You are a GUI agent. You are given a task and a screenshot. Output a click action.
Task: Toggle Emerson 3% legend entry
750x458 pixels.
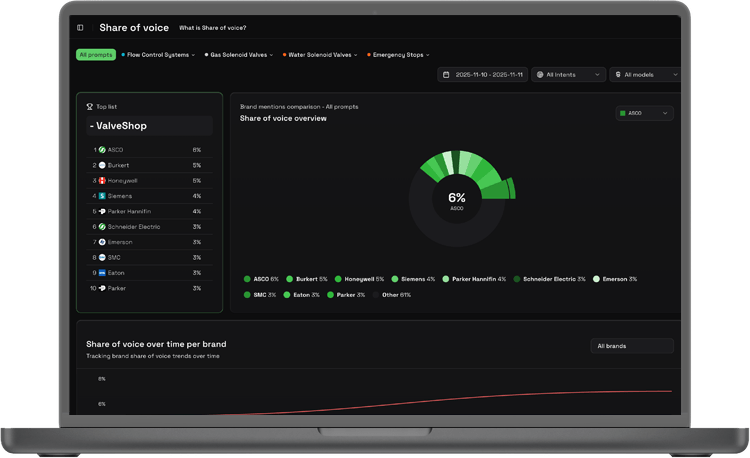click(x=615, y=279)
